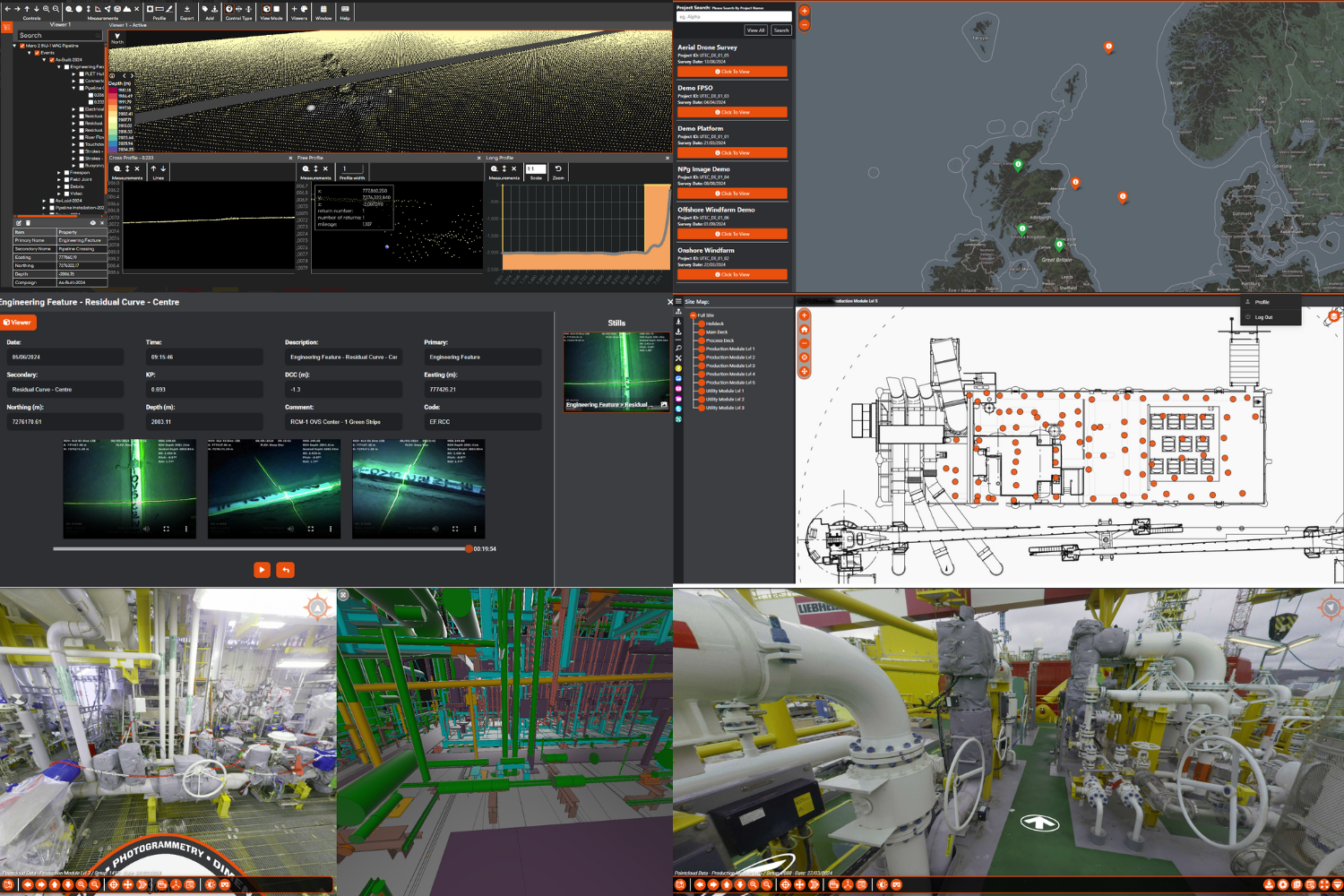Add a new viewer with the plus icon

294,9
